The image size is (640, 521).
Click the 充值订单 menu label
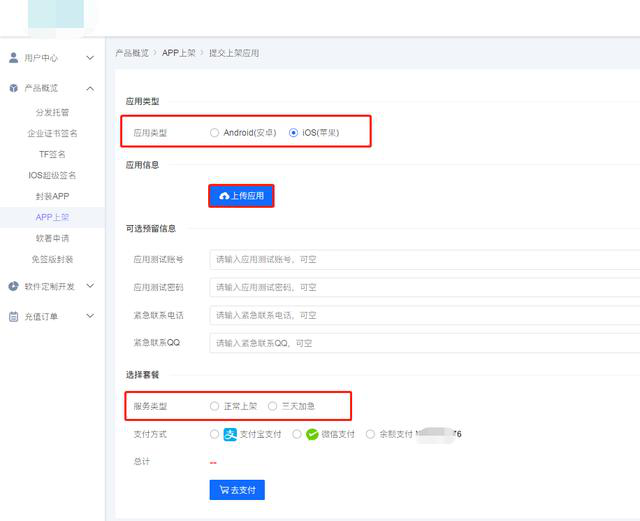tap(41, 316)
